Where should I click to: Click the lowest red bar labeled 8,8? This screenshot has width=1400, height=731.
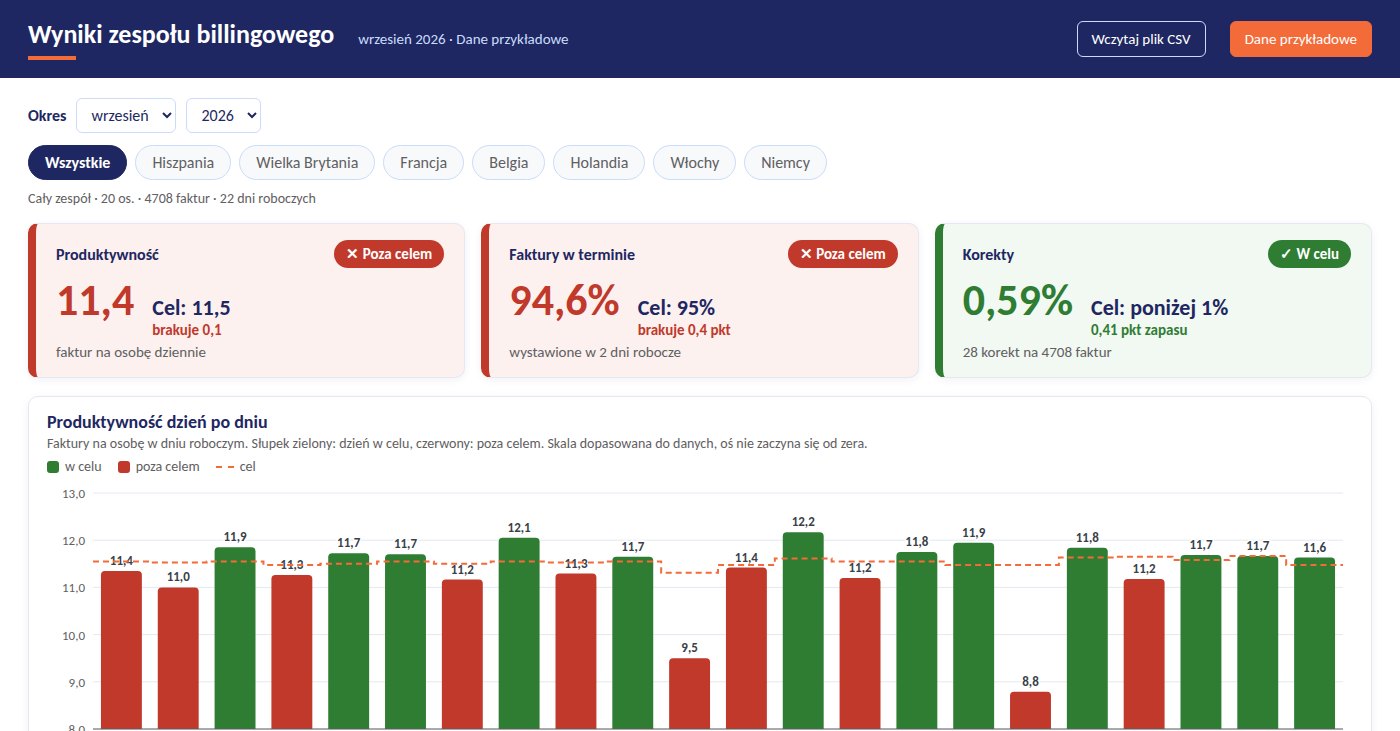click(x=1030, y=710)
